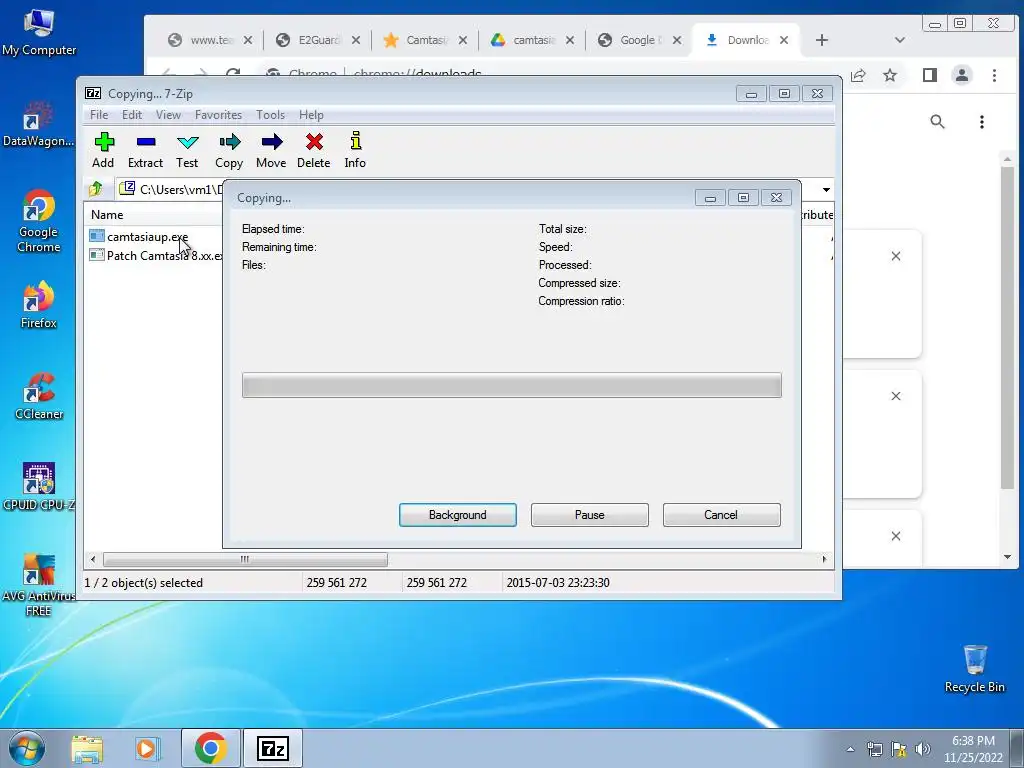Screen dimensions: 1024x768
Task: Open the Windows Start menu
Action: pos(27,748)
